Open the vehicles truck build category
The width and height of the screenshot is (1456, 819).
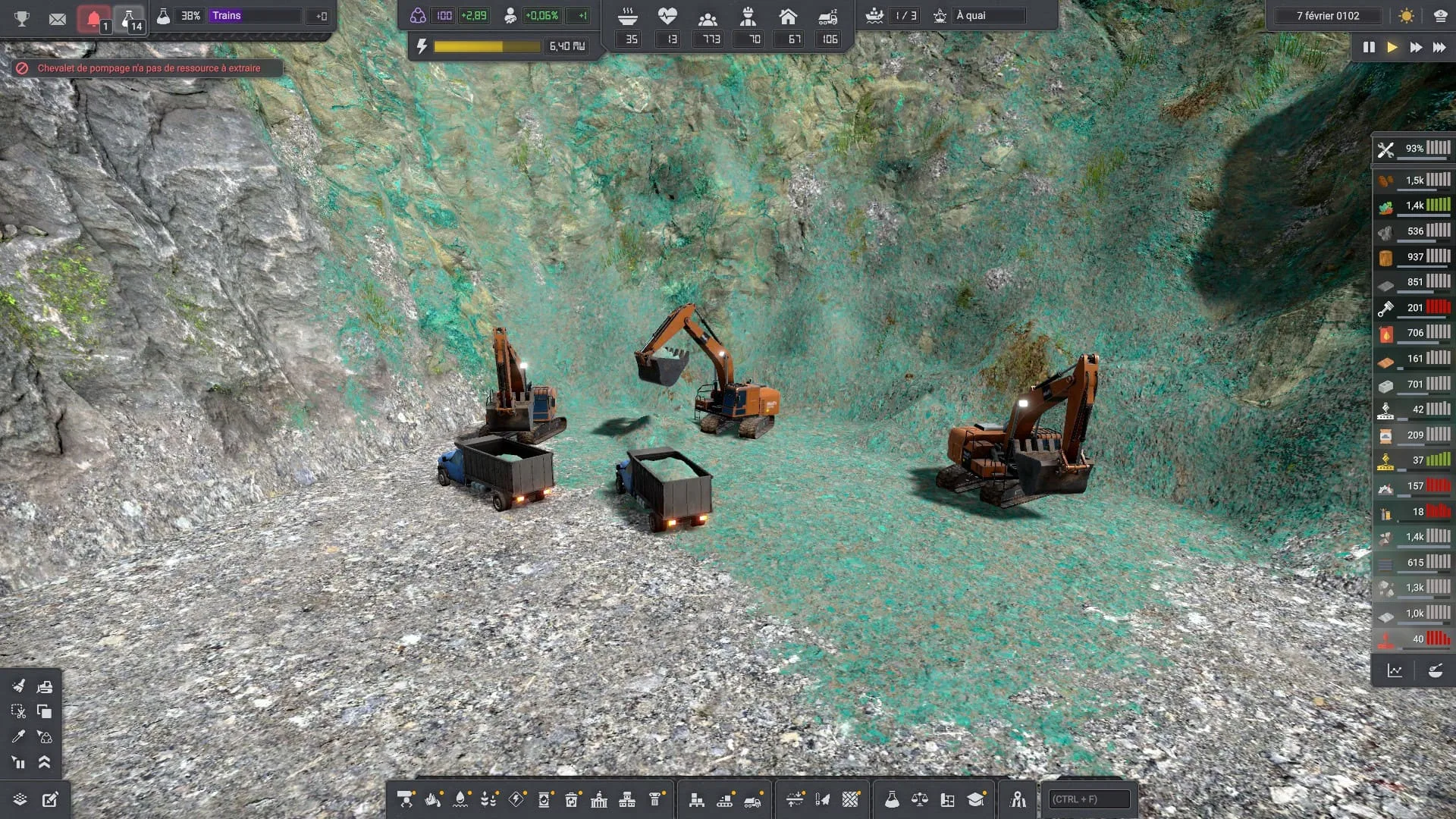pyautogui.click(x=752, y=799)
